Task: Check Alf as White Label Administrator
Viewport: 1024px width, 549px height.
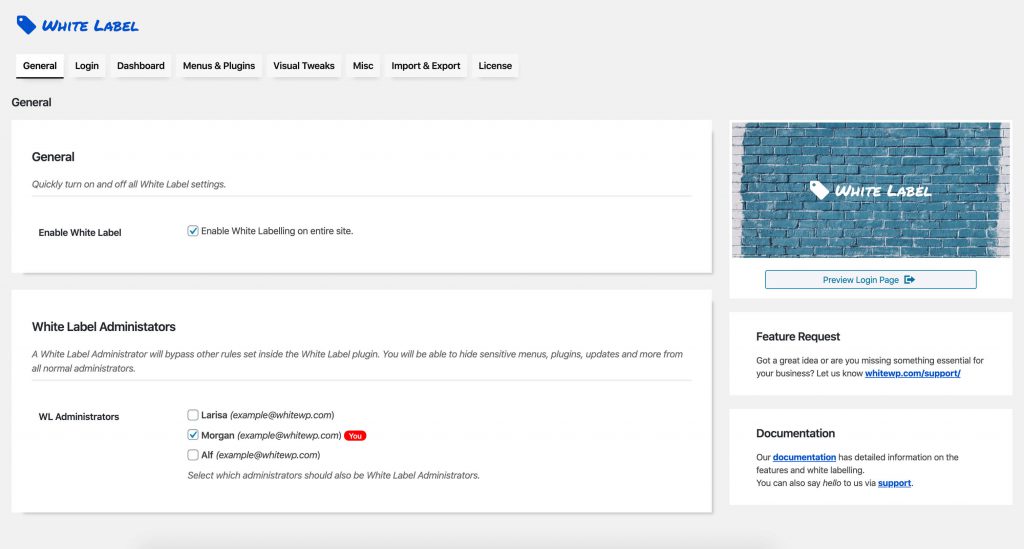Action: click(x=193, y=454)
